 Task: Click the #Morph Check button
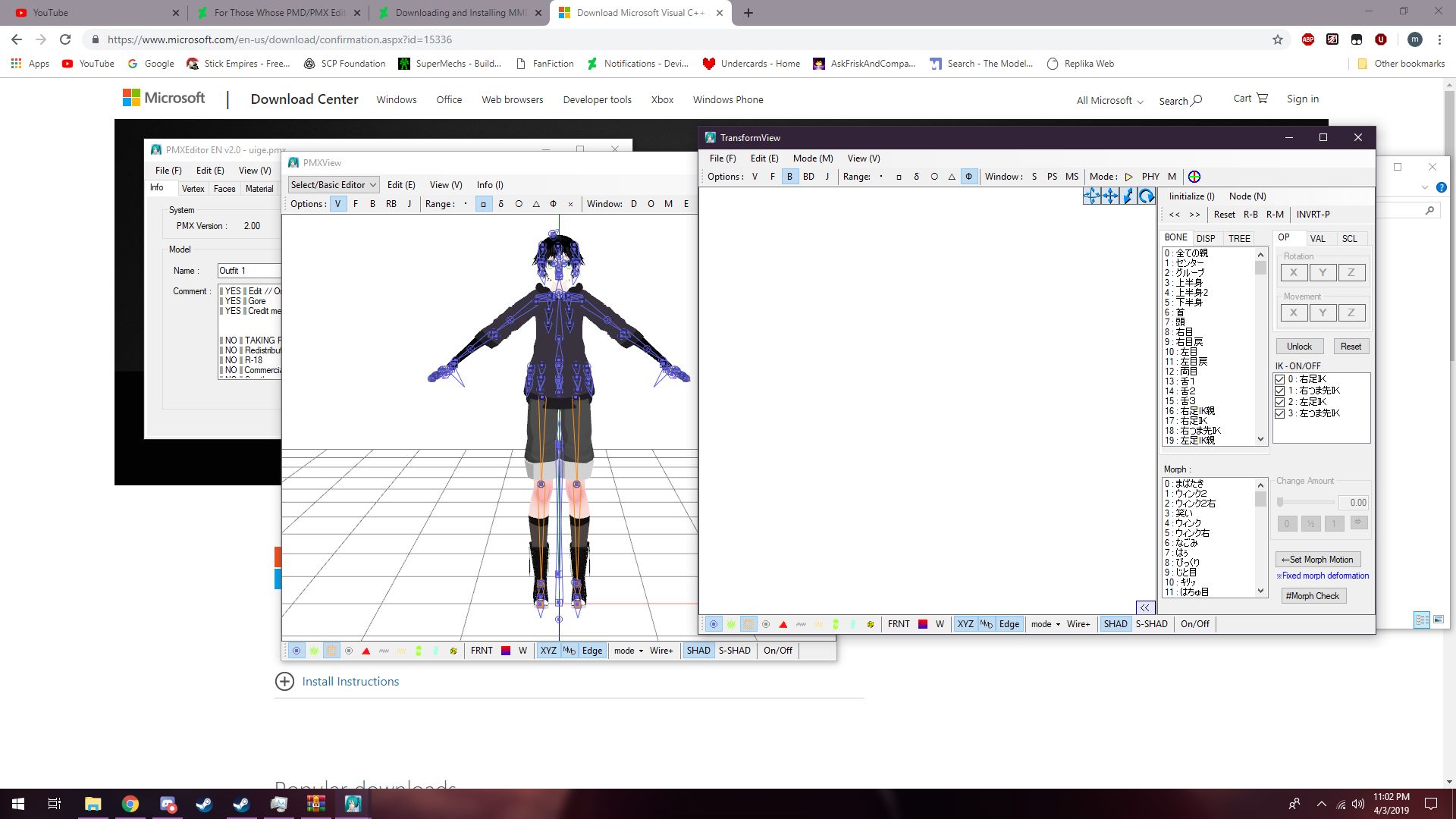pyautogui.click(x=1313, y=596)
